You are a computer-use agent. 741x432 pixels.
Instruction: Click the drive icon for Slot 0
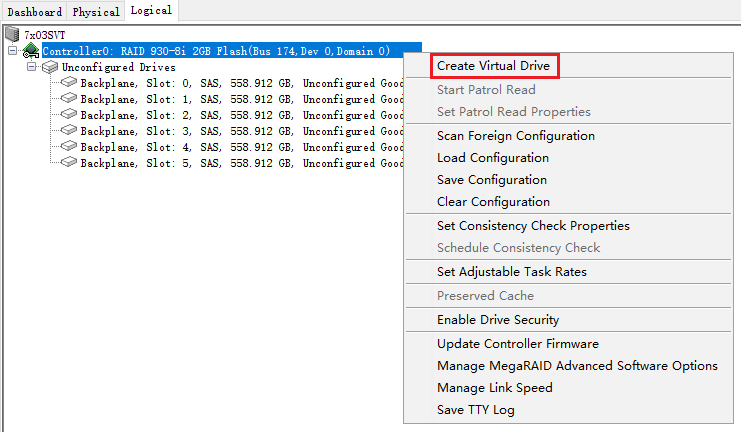69,83
